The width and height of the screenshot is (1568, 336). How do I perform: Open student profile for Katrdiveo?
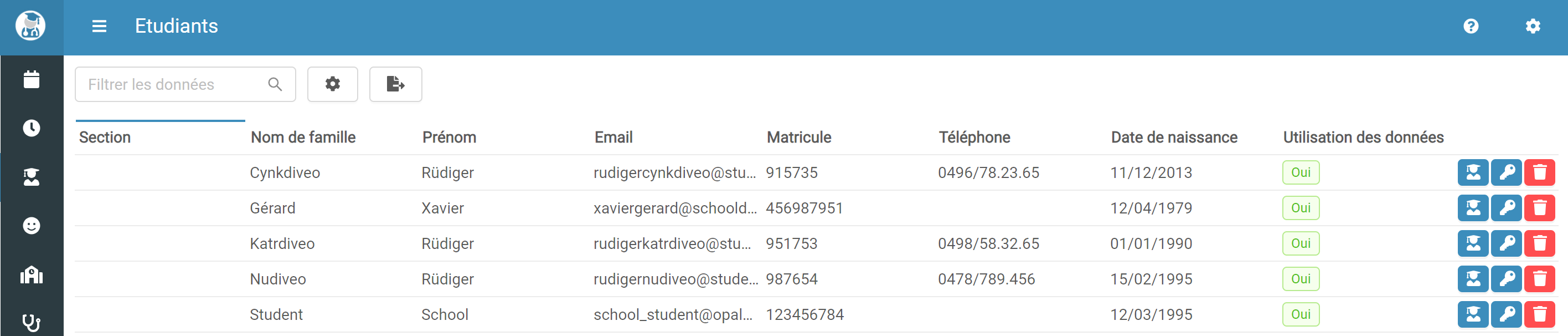pos(1473,243)
